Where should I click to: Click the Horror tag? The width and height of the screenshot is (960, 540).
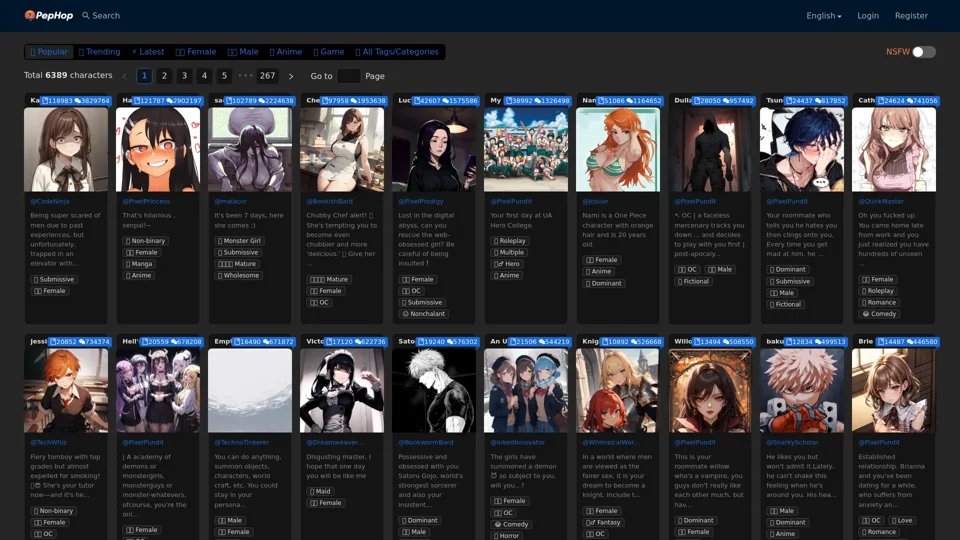506,536
